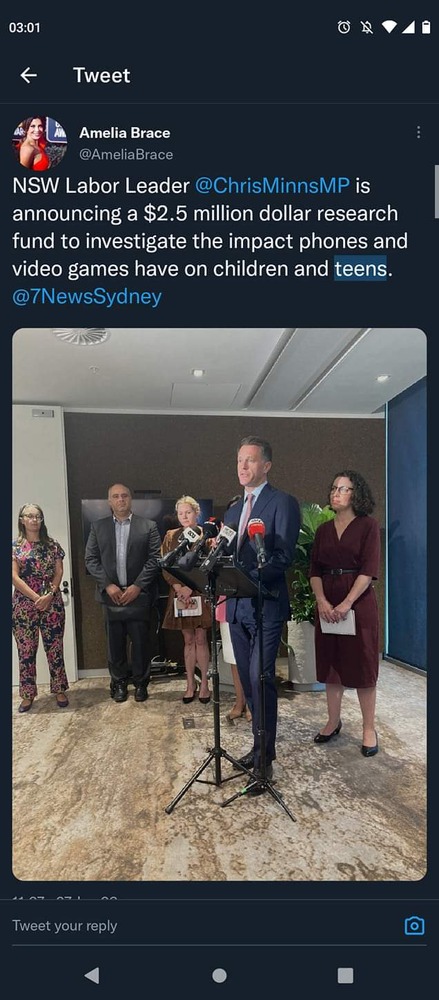439x1000 pixels.
Task: Open the press conference photo
Action: pos(220,604)
